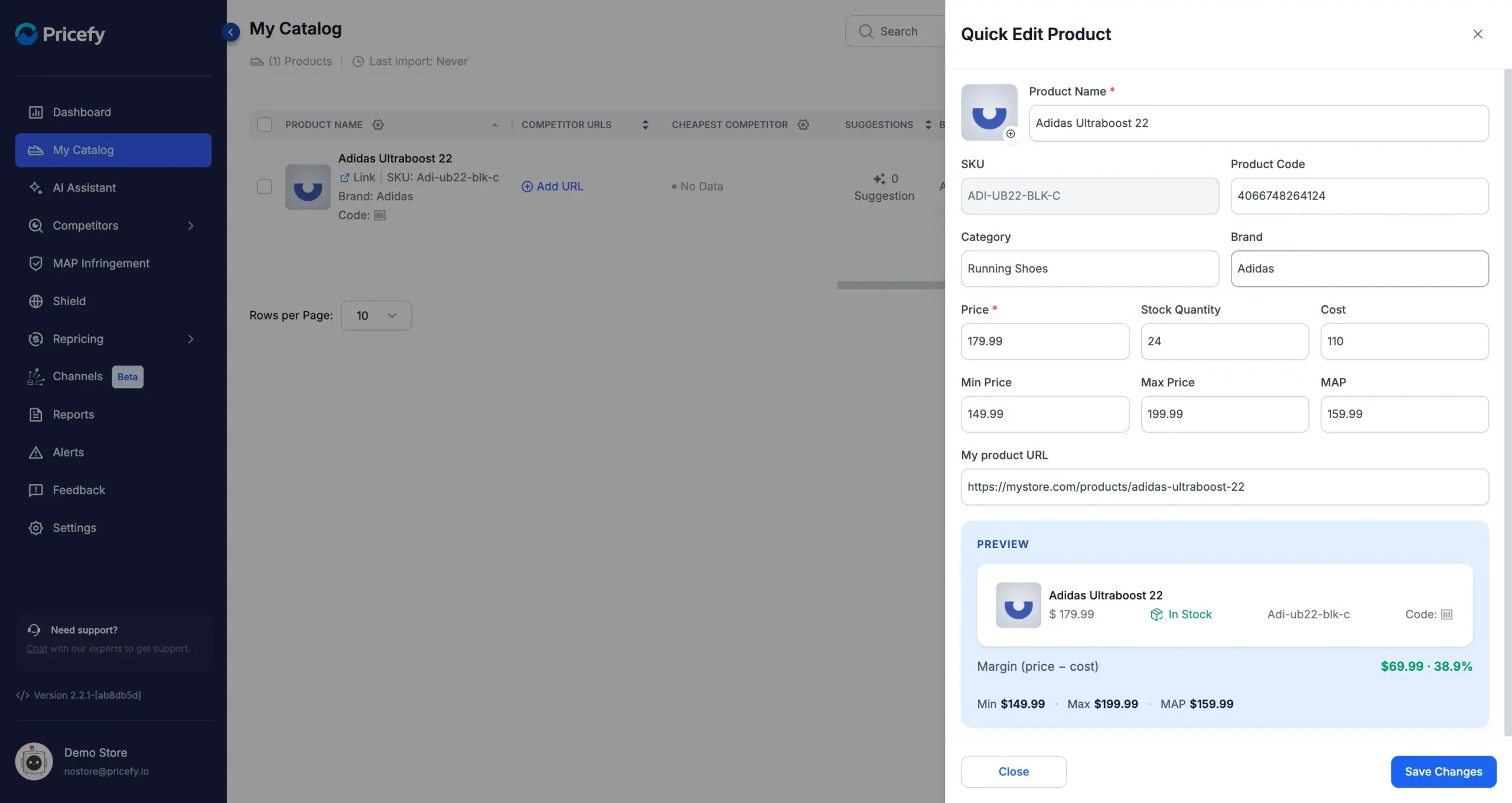Viewport: 1512px width, 803px height.
Task: Click Add URL for Adidas Ultraboost
Action: (552, 187)
